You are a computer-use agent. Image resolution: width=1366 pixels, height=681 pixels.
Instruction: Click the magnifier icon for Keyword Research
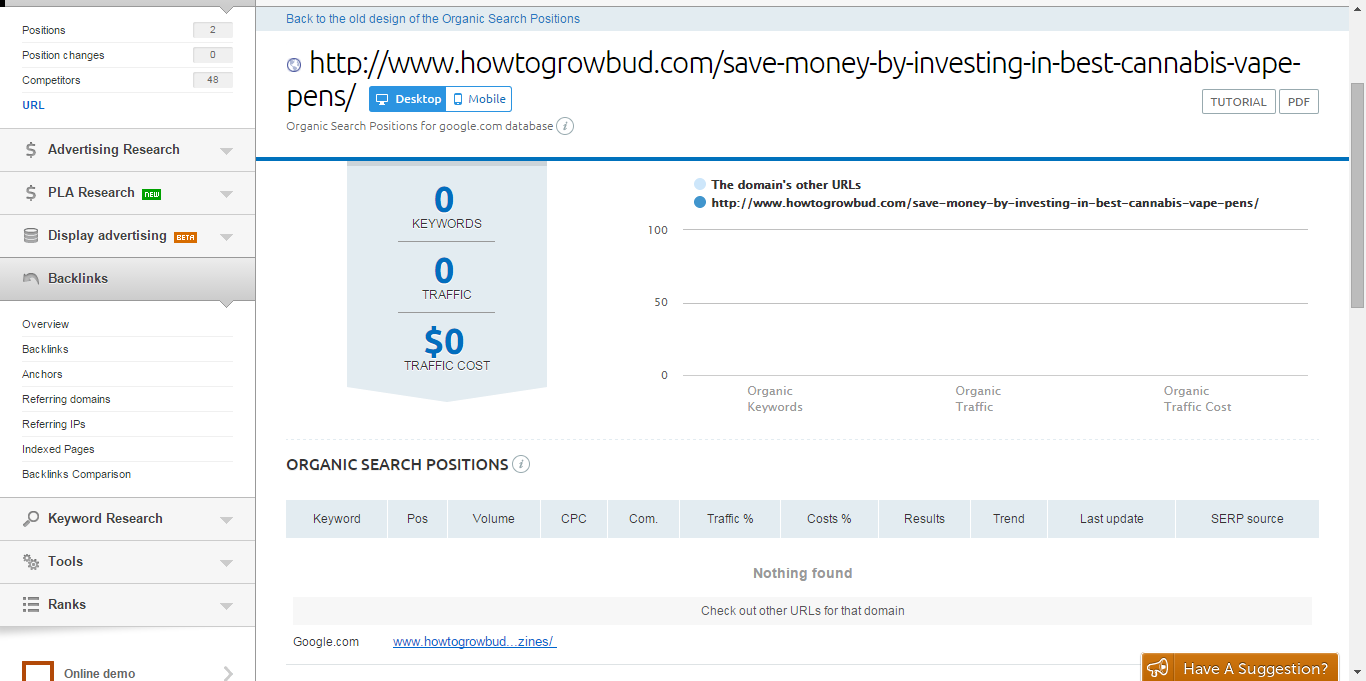click(31, 519)
